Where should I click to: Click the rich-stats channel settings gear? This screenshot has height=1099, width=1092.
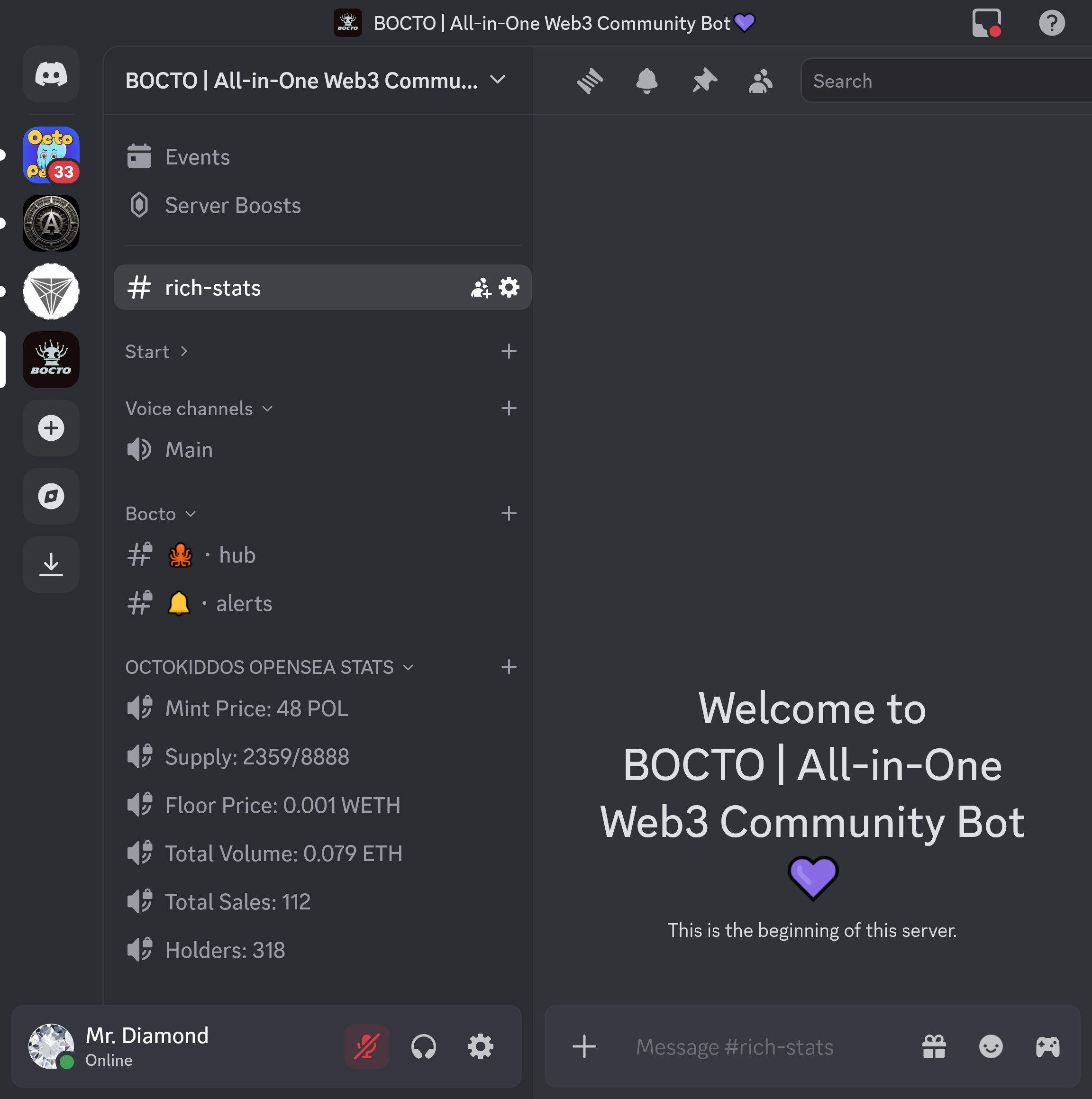point(509,288)
